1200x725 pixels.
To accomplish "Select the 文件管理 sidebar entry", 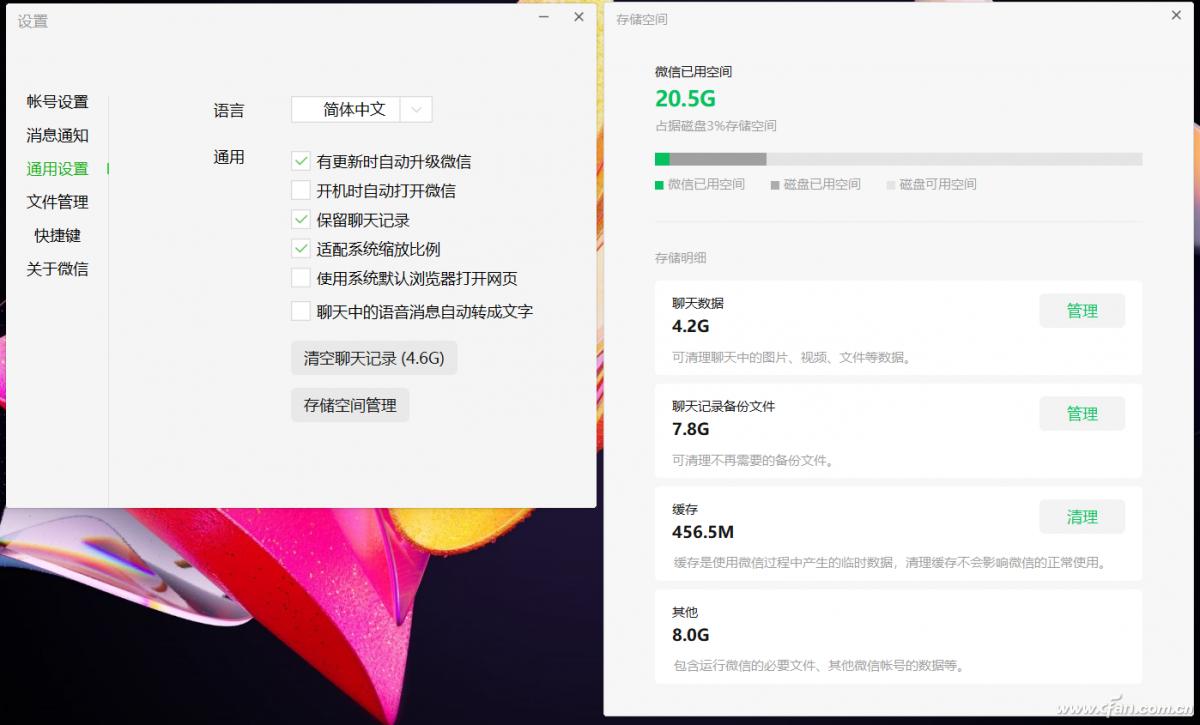I will pos(57,202).
